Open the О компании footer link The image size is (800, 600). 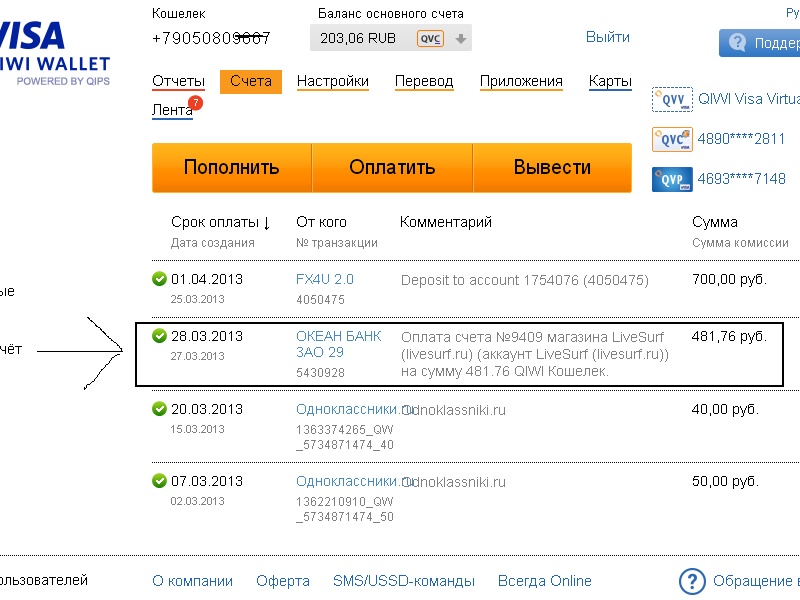(x=192, y=581)
